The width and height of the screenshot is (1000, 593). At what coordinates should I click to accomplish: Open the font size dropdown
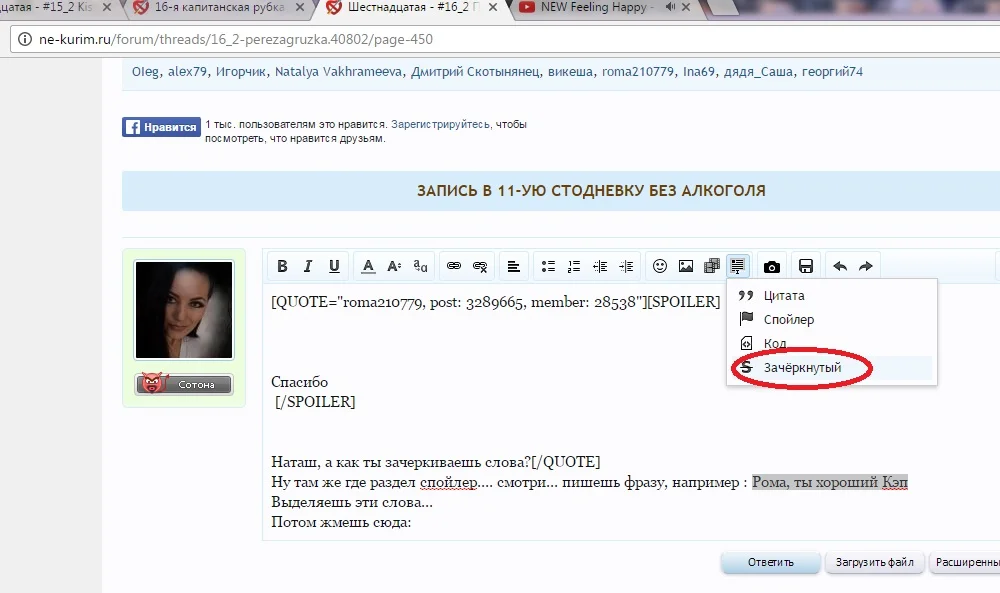click(392, 265)
